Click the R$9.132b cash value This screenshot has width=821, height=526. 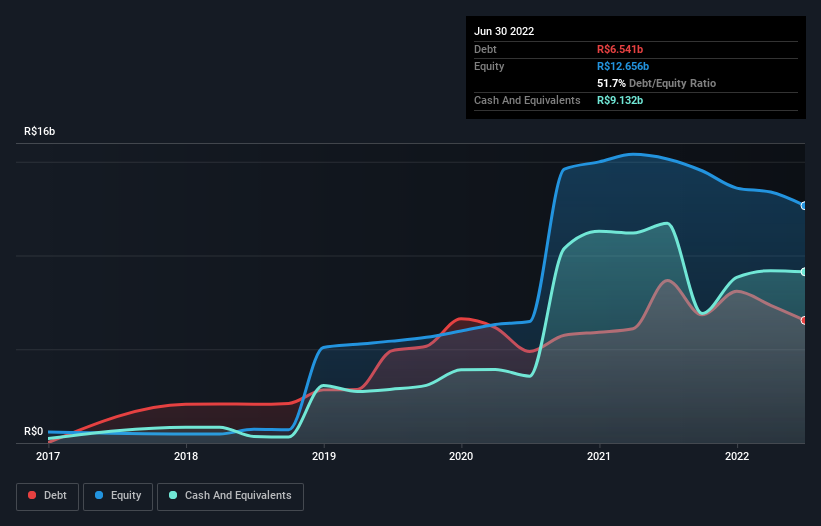pos(620,100)
